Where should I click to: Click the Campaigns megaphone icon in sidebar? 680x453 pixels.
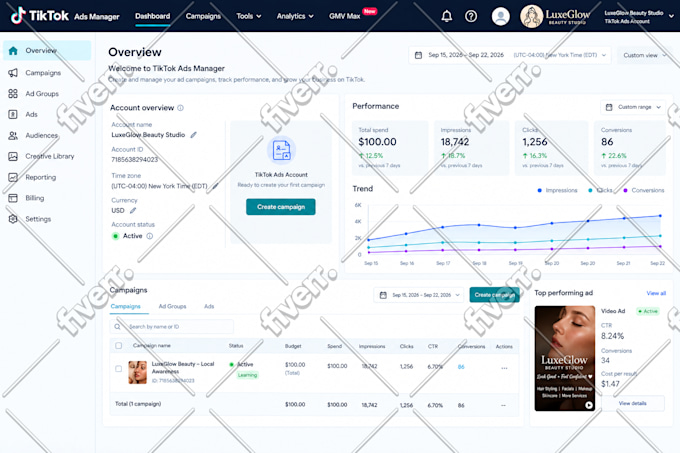13,72
